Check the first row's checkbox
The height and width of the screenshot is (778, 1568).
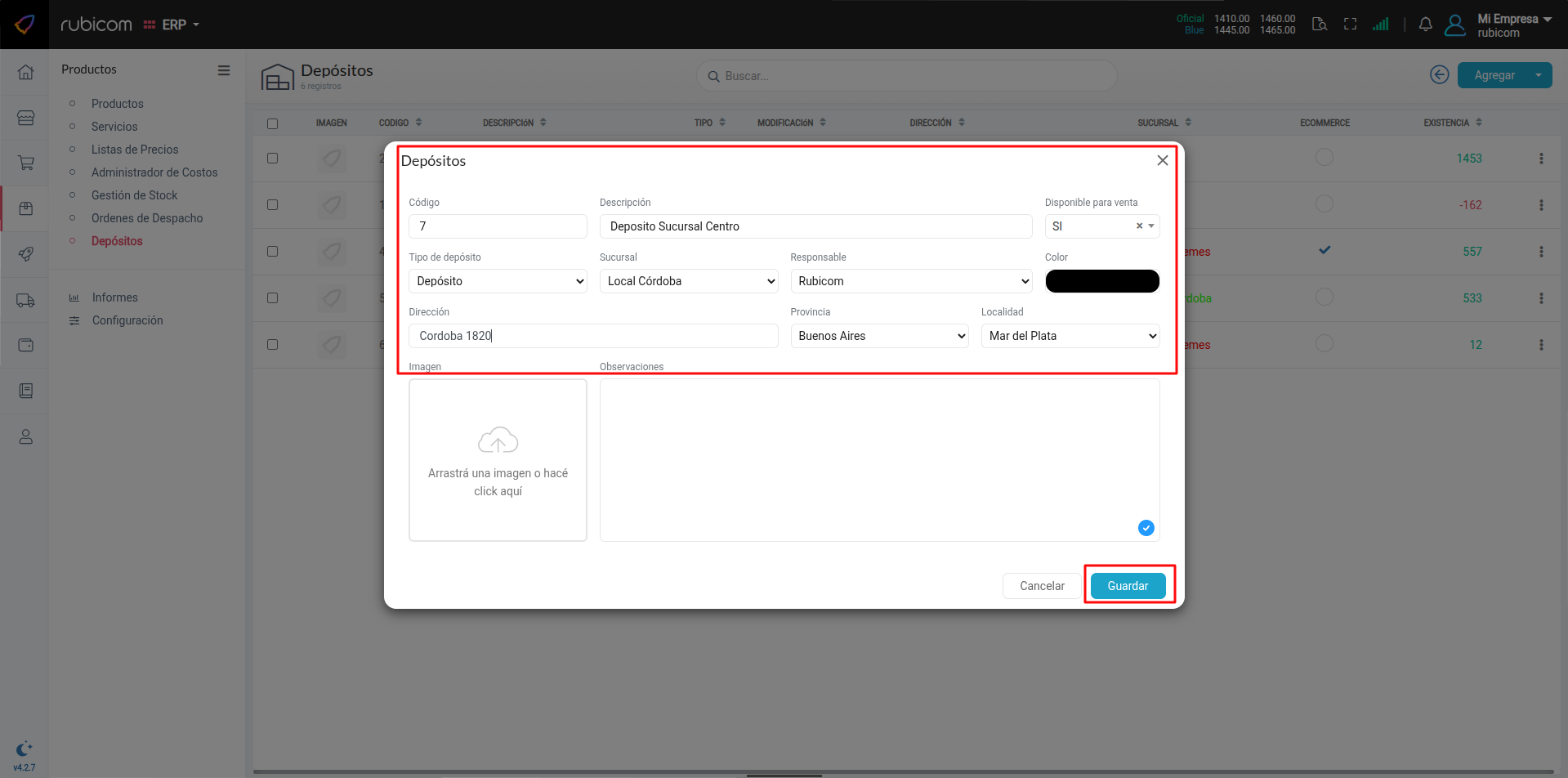tap(272, 159)
